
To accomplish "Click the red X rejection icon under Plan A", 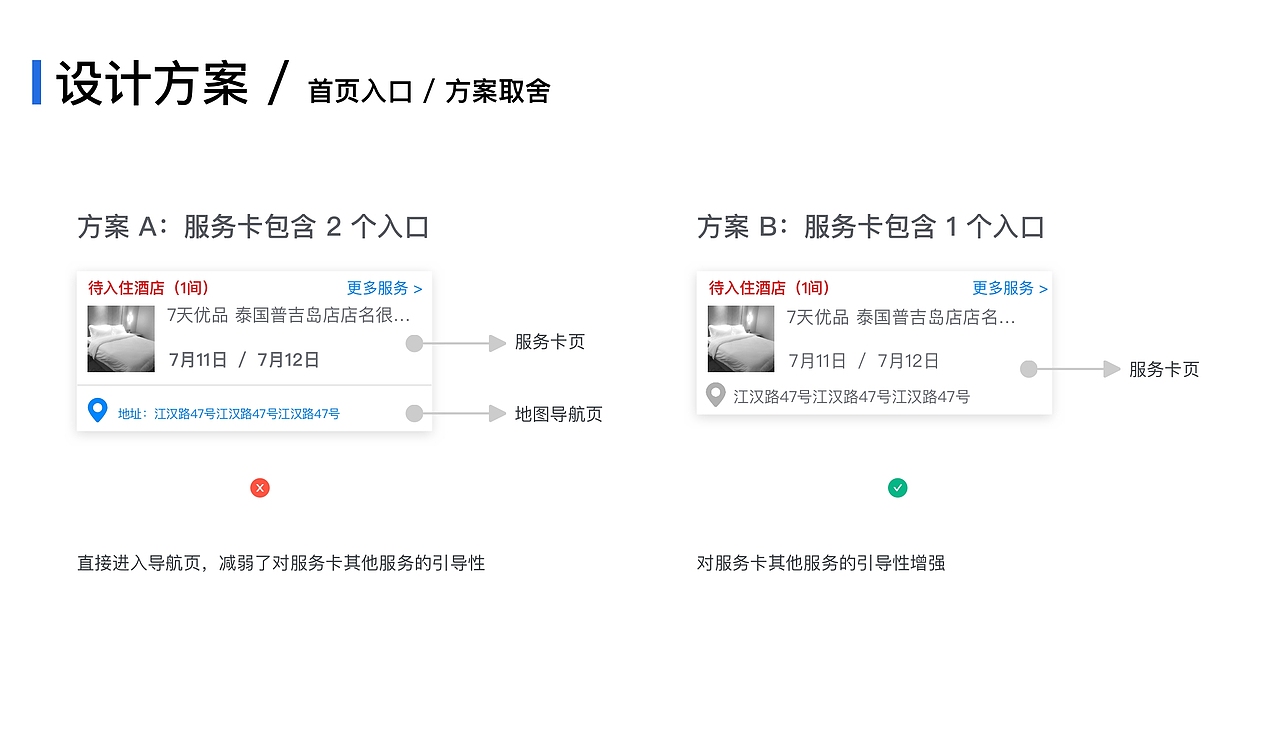I will (x=260, y=488).
